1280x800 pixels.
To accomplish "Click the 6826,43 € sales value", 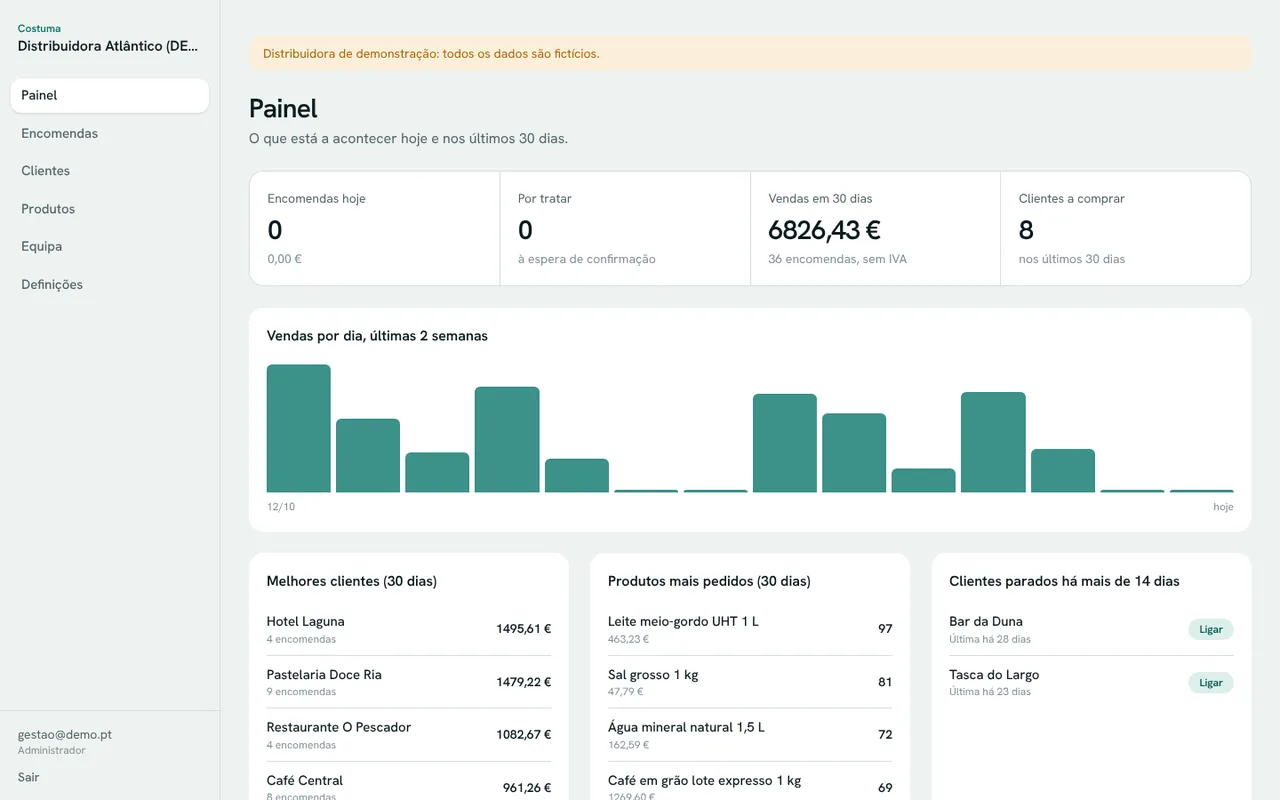I will (x=824, y=230).
